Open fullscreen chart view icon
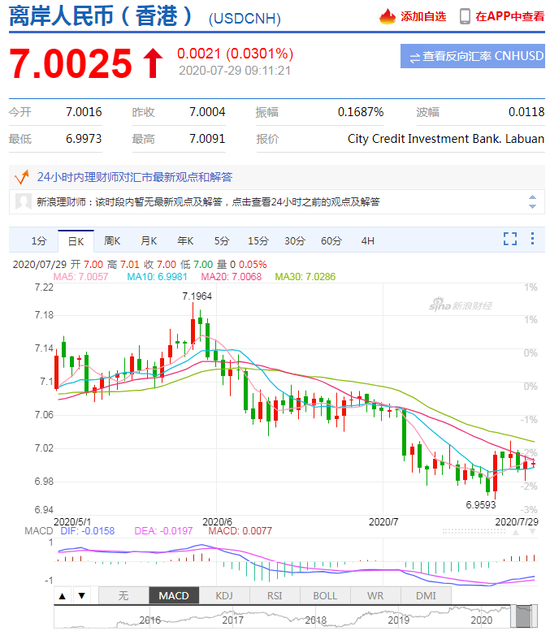Viewport: 550px width, 631px height. coord(510,239)
